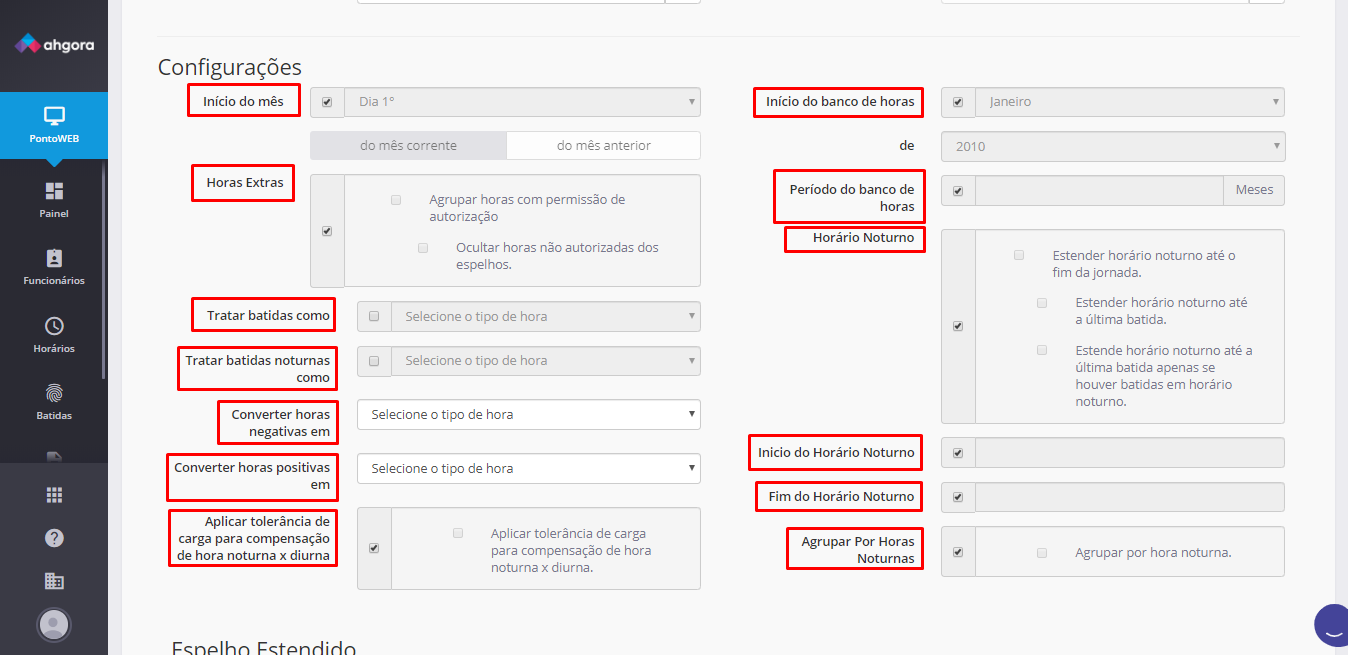The image size is (1348, 655).
Task: Go to Funcionários in the sidebar
Action: (54, 267)
